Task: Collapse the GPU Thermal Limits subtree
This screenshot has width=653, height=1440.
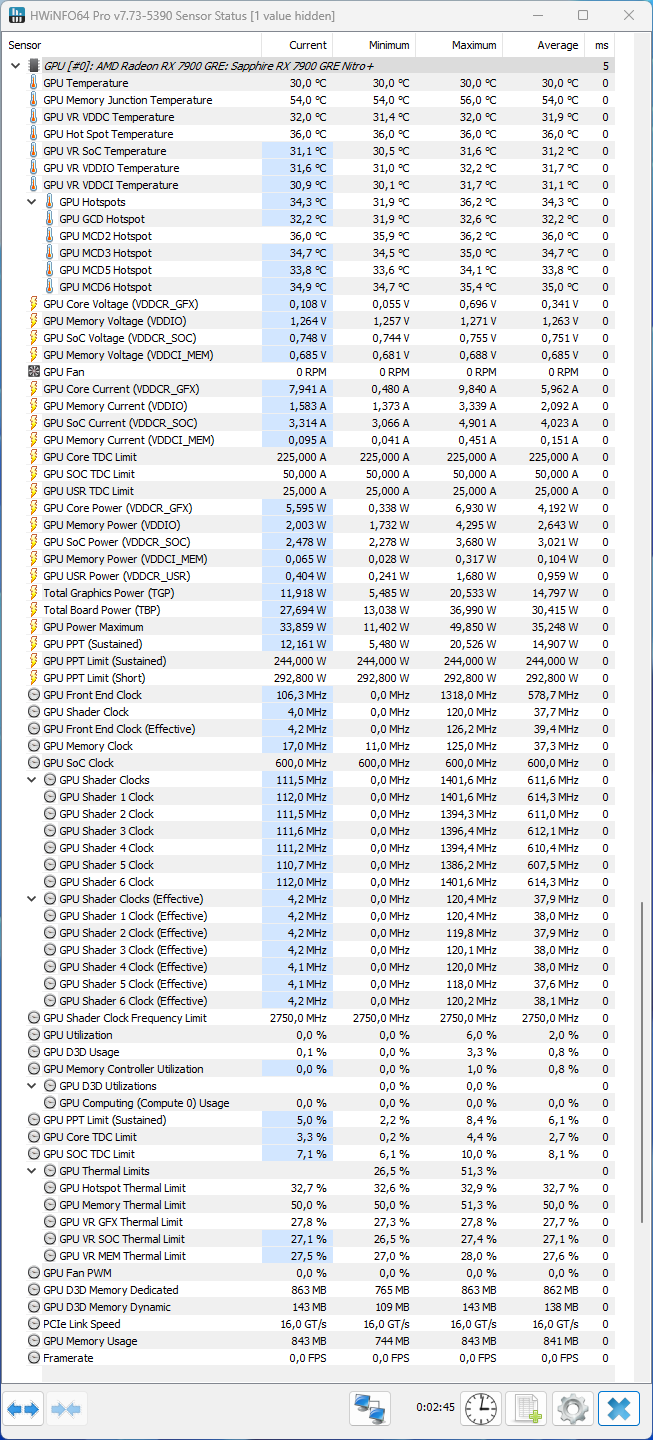Action: coord(32,1171)
